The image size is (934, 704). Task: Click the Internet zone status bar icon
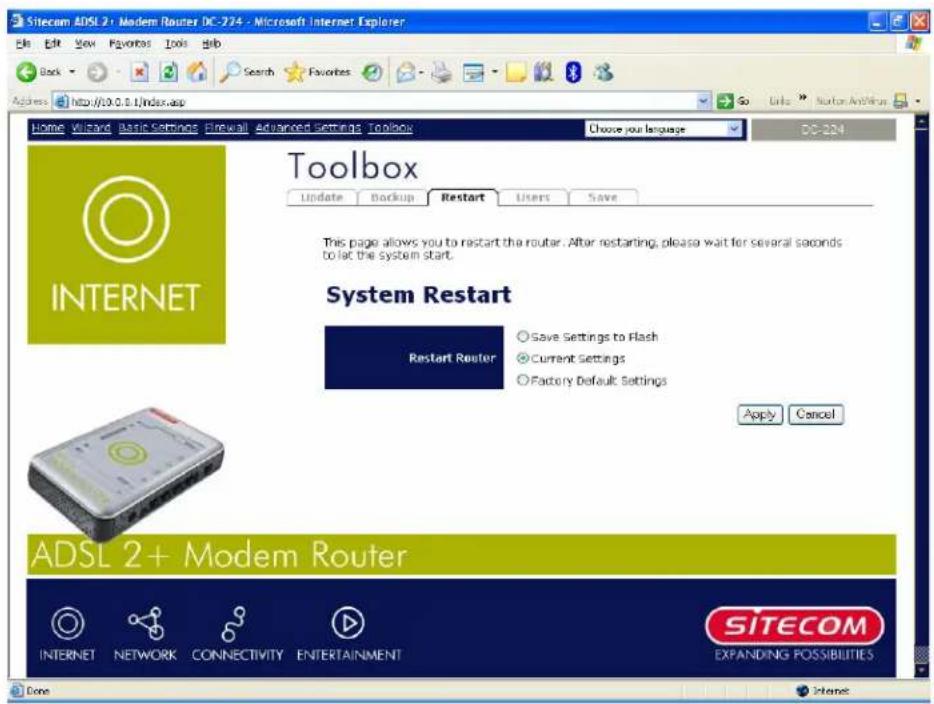pyautogui.click(x=802, y=690)
